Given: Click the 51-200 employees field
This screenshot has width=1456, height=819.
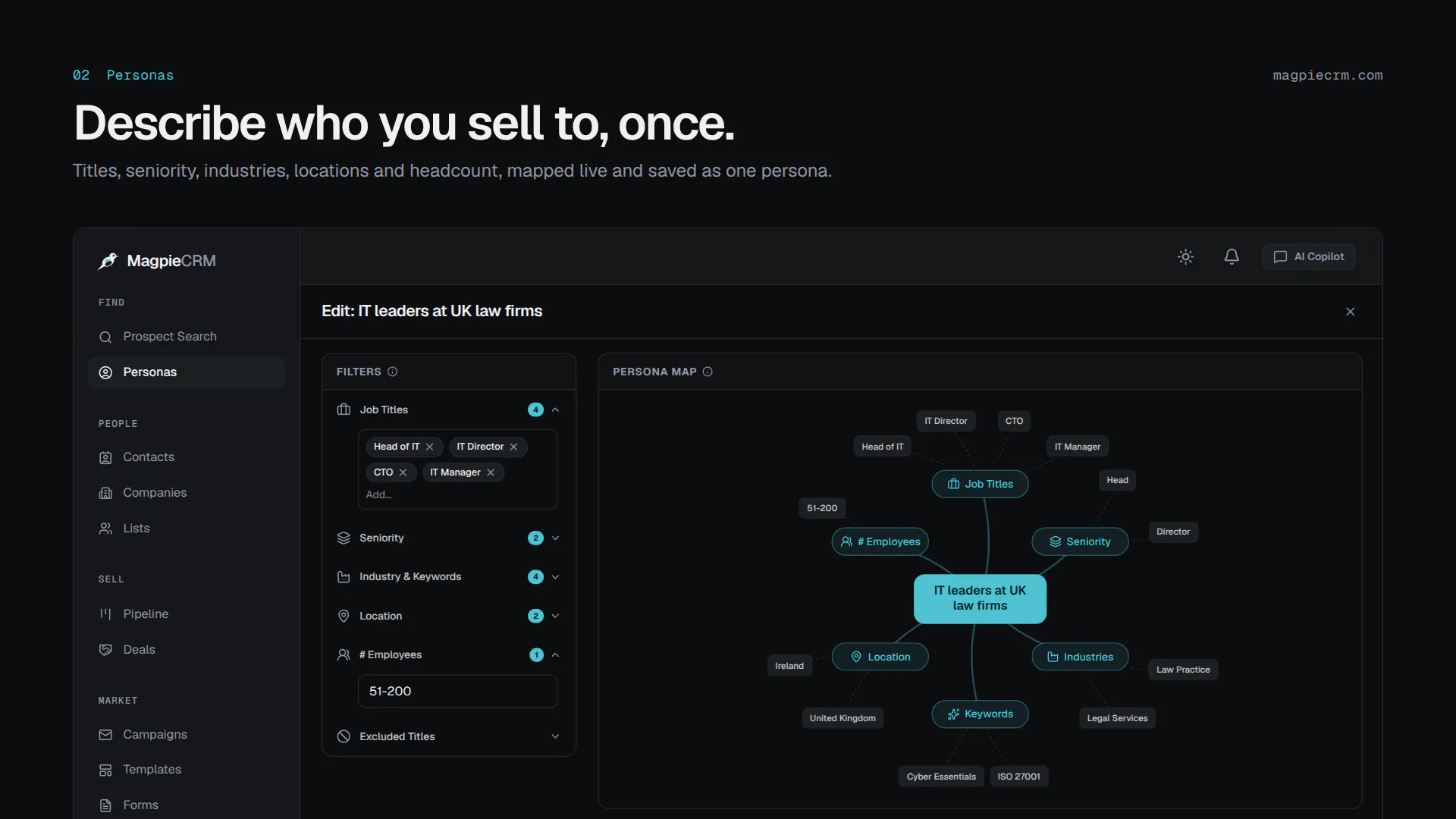Looking at the screenshot, I should coord(457,692).
